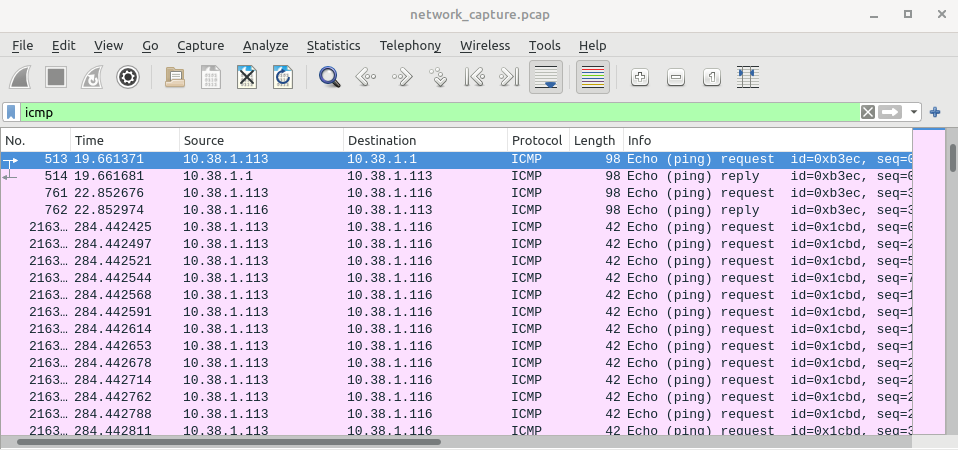This screenshot has height=450, width=958.
Task: Open the Edit menu
Action: coord(64,46)
